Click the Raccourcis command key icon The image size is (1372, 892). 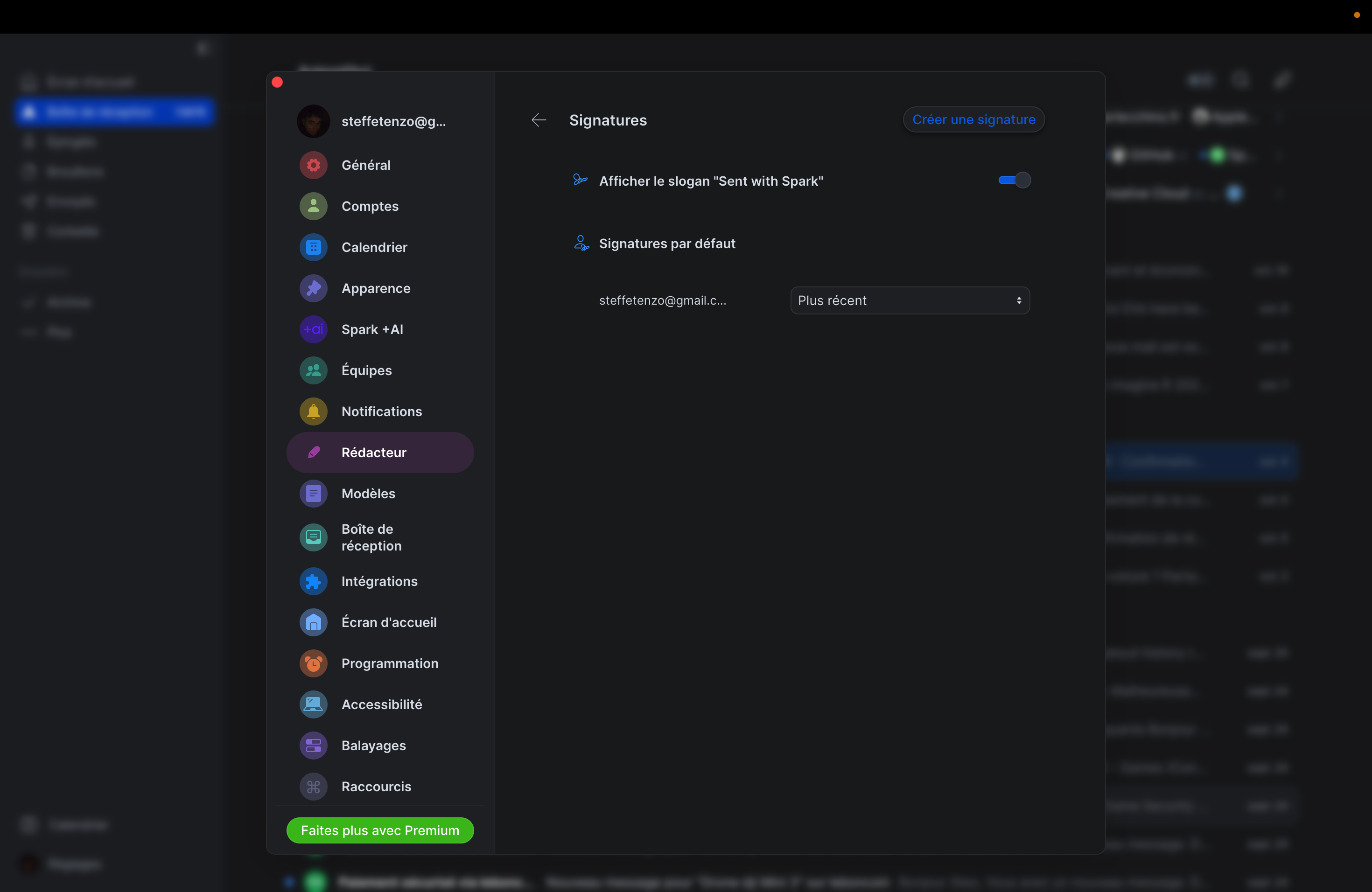[x=313, y=787]
